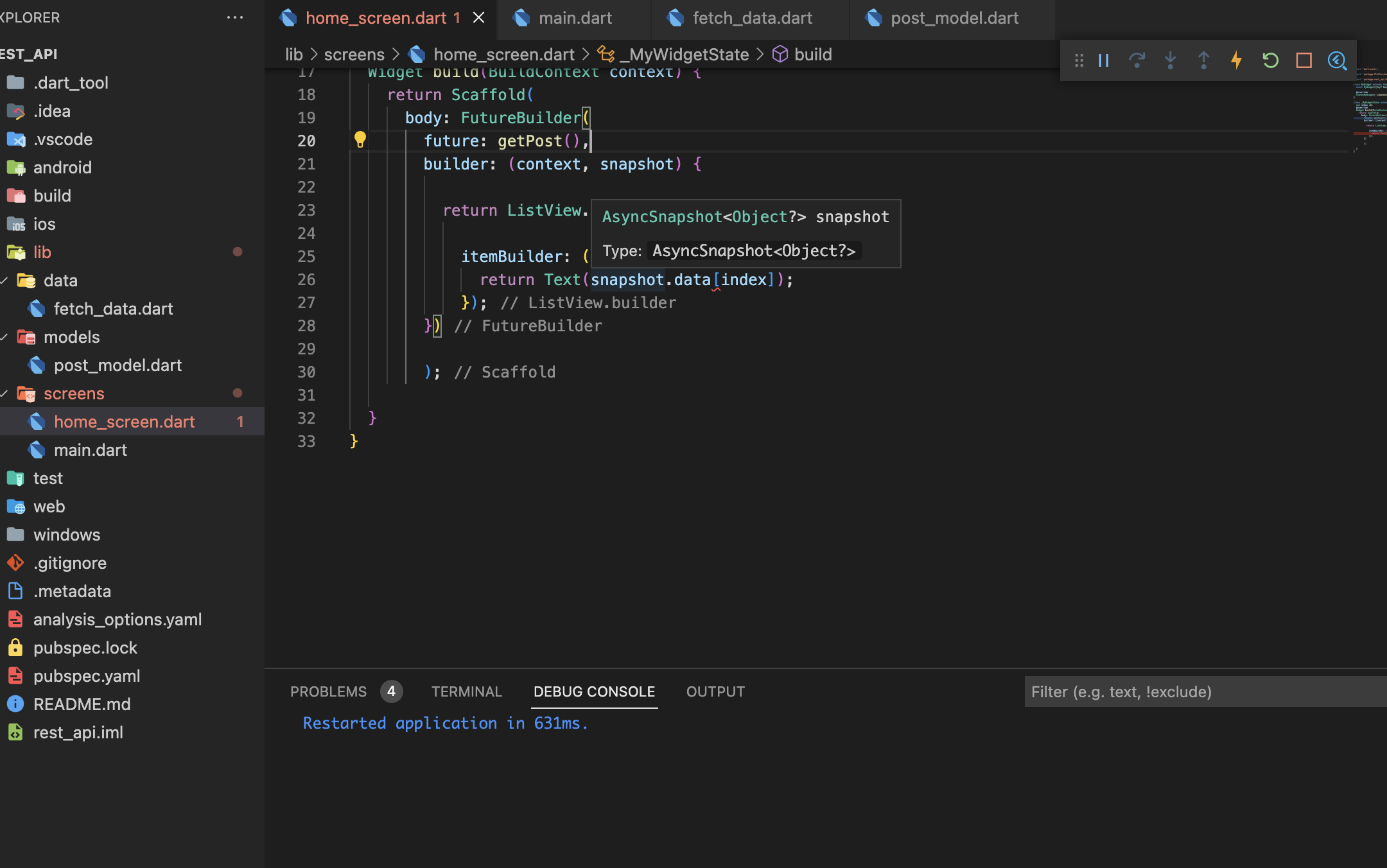
Task: Click the screens breadcrumb
Action: coord(354,55)
